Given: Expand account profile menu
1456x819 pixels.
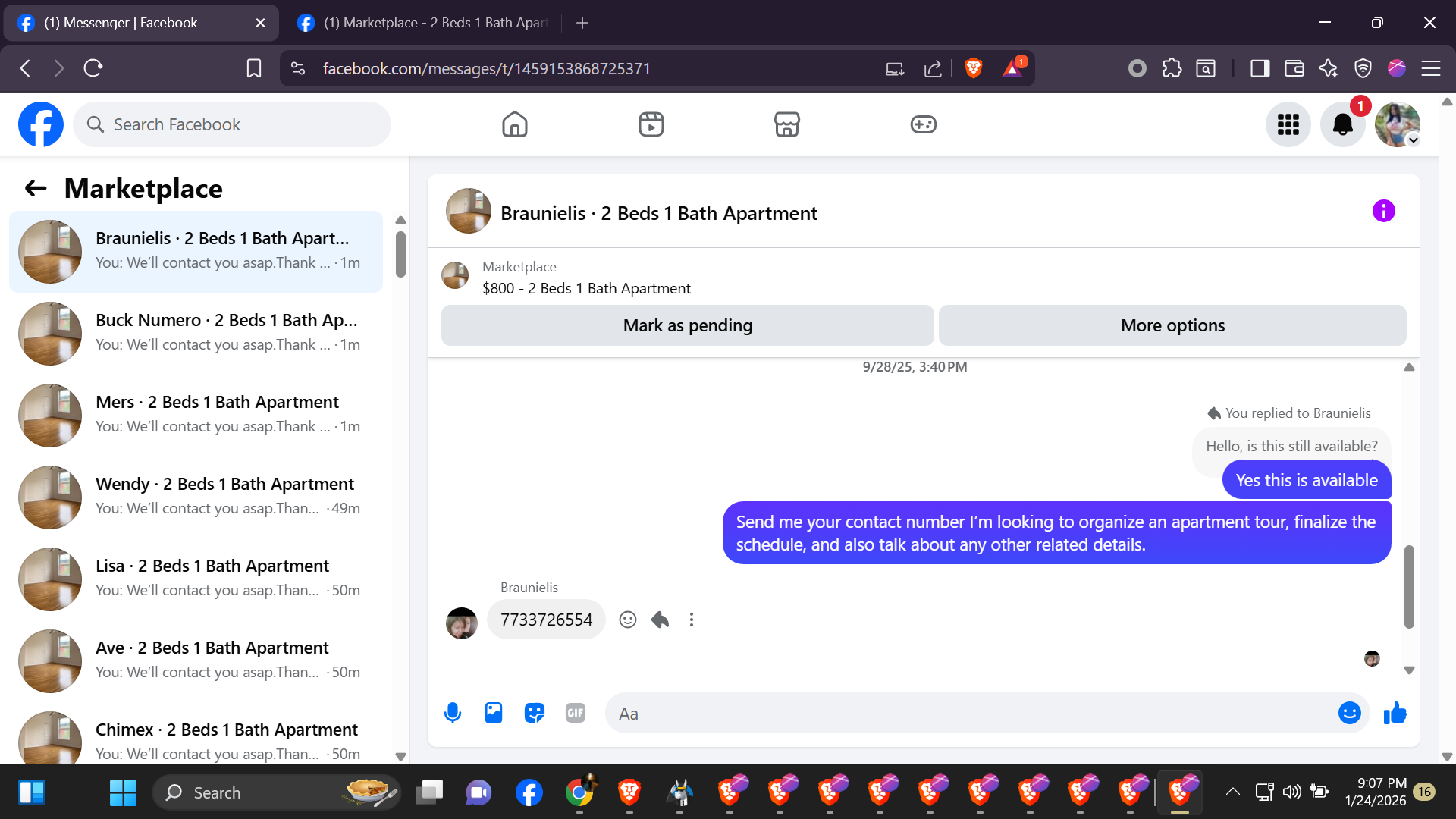Looking at the screenshot, I should coord(1398,124).
